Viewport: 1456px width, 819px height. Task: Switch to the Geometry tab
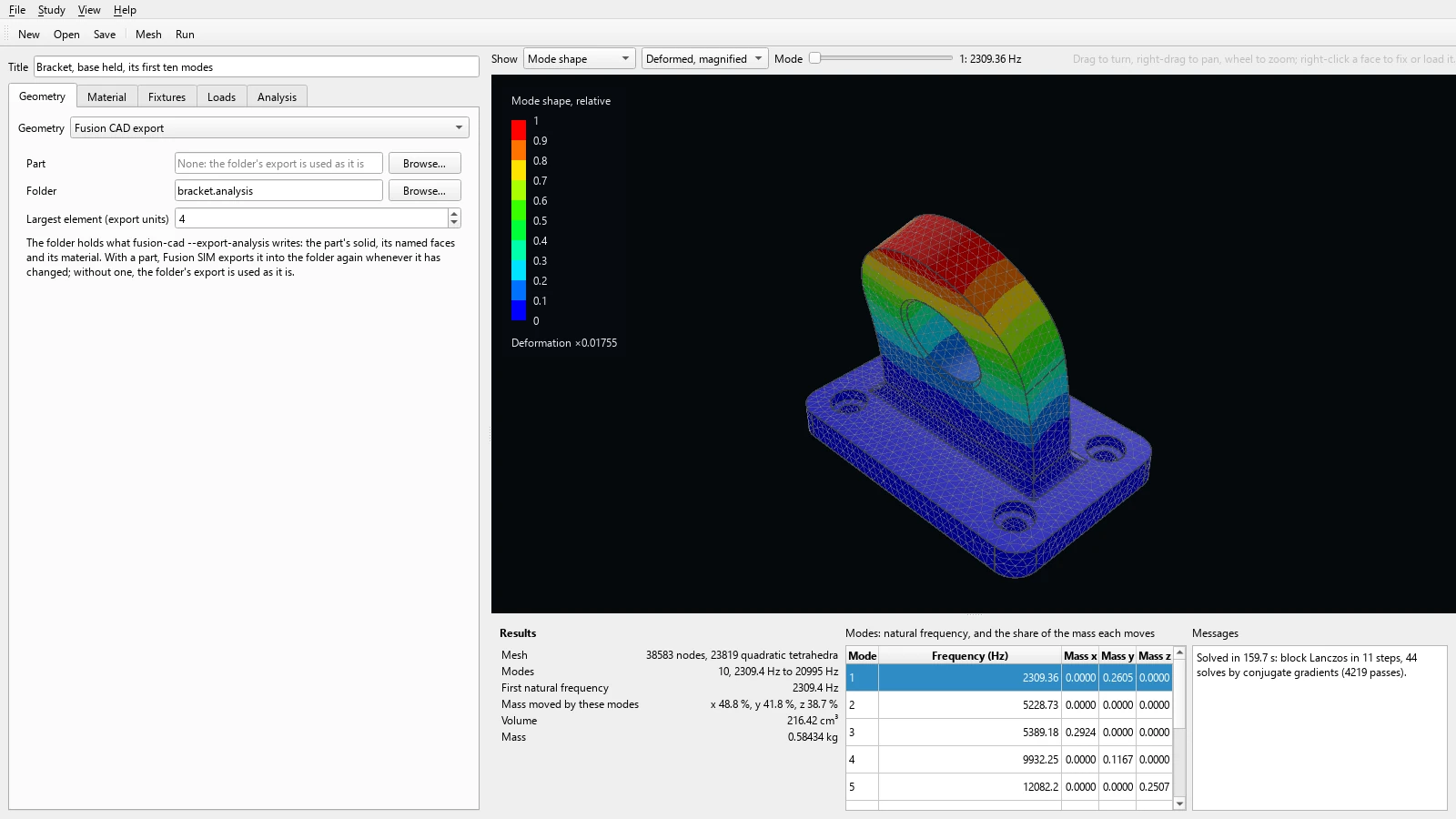coord(42,96)
